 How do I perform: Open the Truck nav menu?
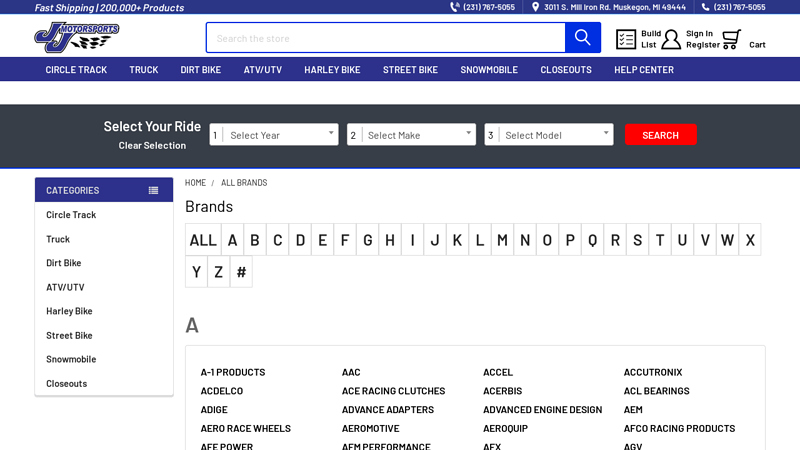point(143,69)
